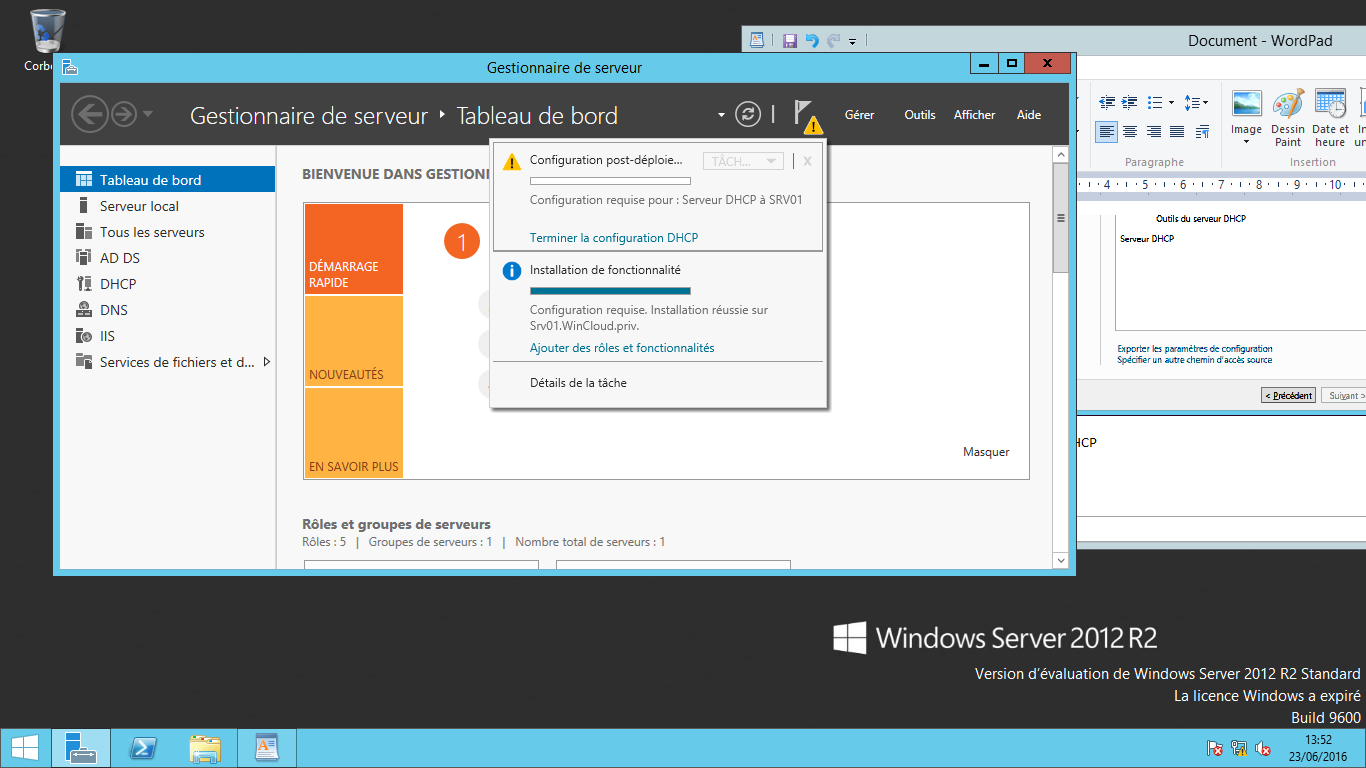The width and height of the screenshot is (1366, 768).
Task: Open the WordPad application menu icon
Action: point(757,40)
